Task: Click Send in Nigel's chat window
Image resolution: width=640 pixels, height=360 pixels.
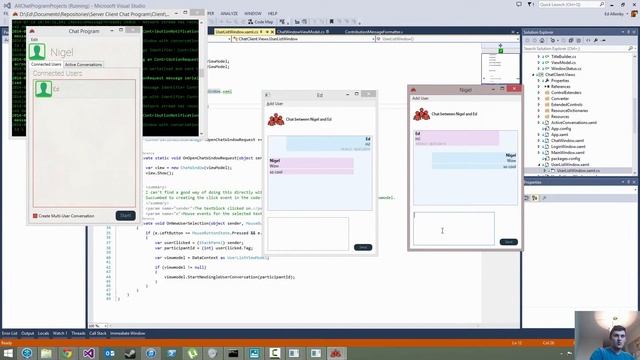Action: [x=509, y=242]
